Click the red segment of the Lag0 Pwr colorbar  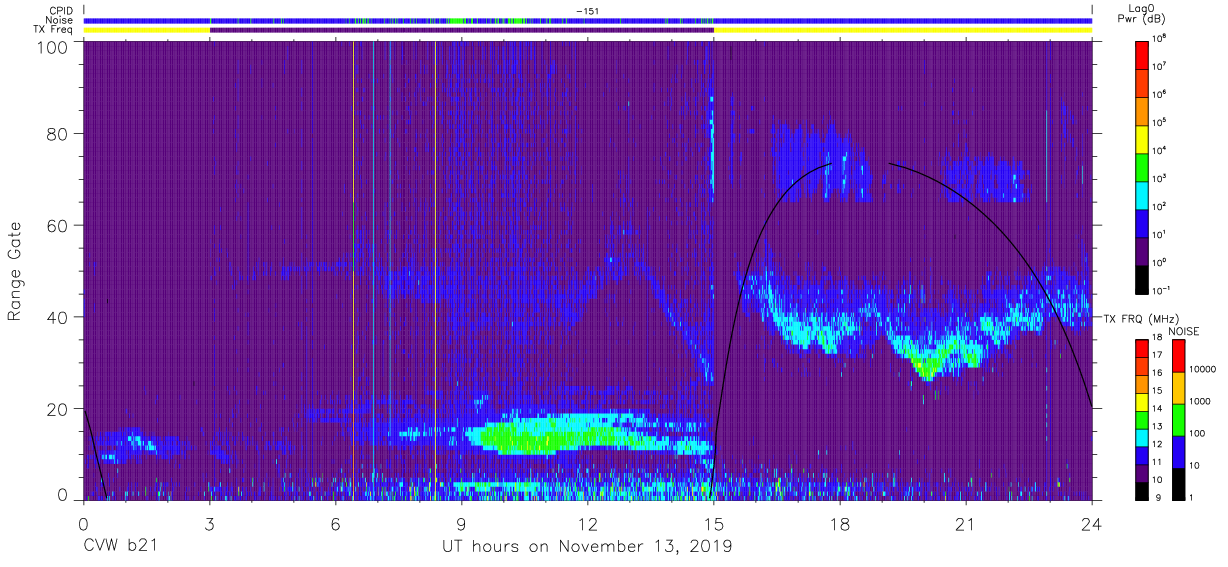click(x=1142, y=55)
